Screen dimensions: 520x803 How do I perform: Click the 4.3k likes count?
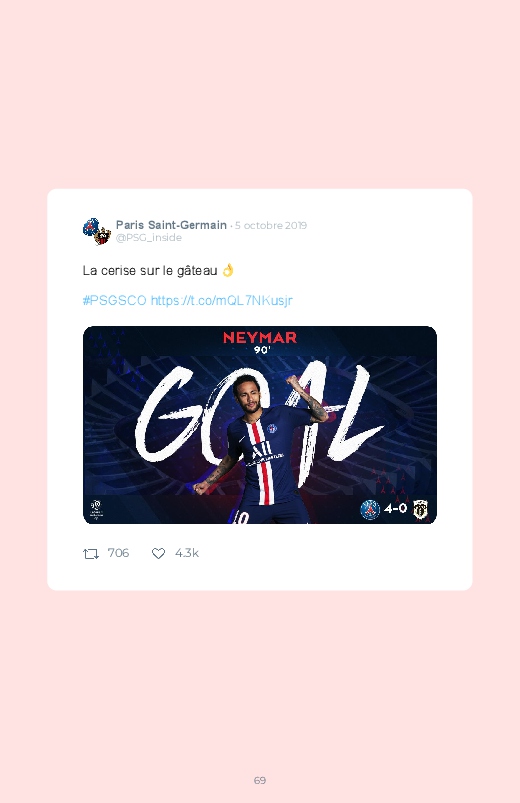186,553
